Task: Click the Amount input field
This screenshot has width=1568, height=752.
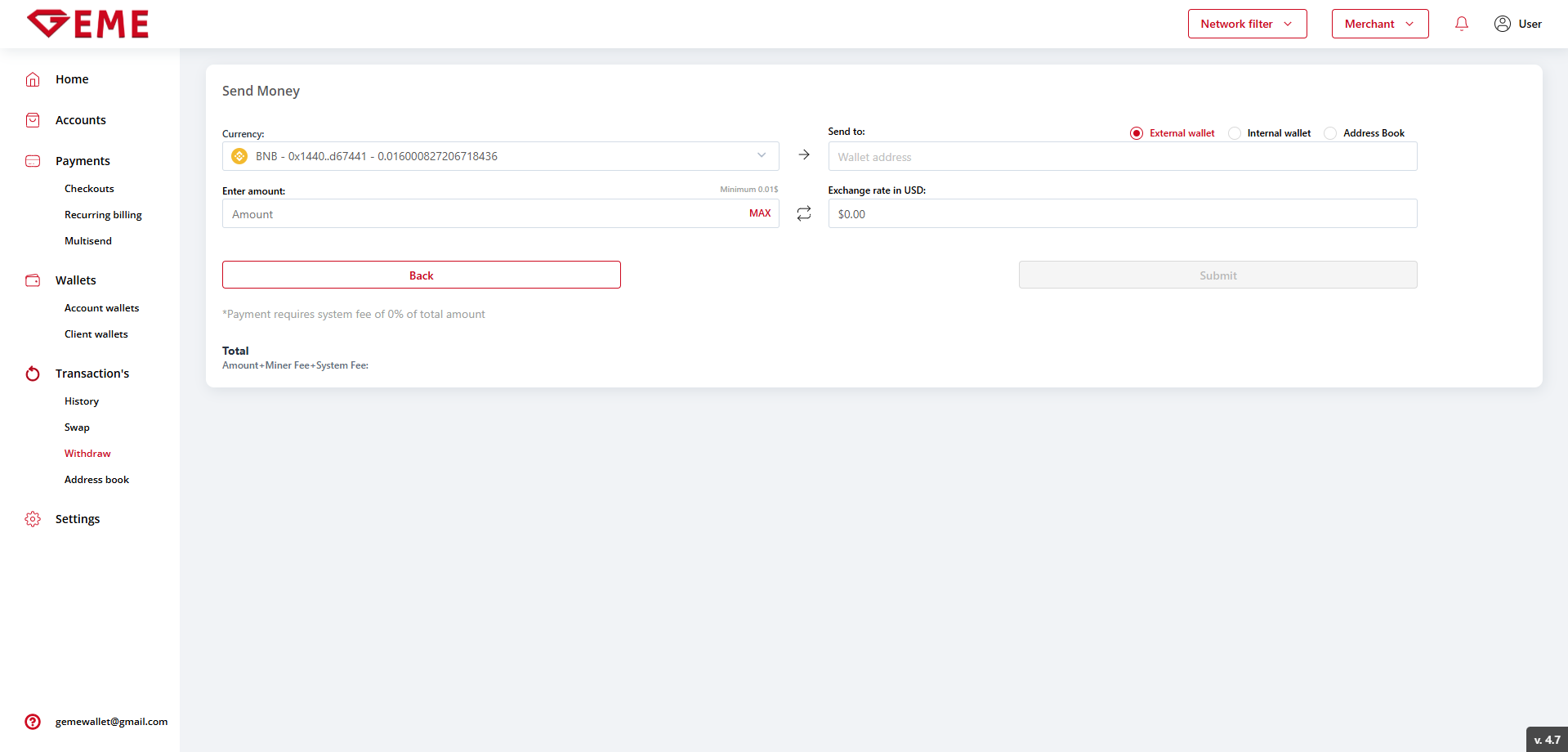Action: (x=482, y=214)
